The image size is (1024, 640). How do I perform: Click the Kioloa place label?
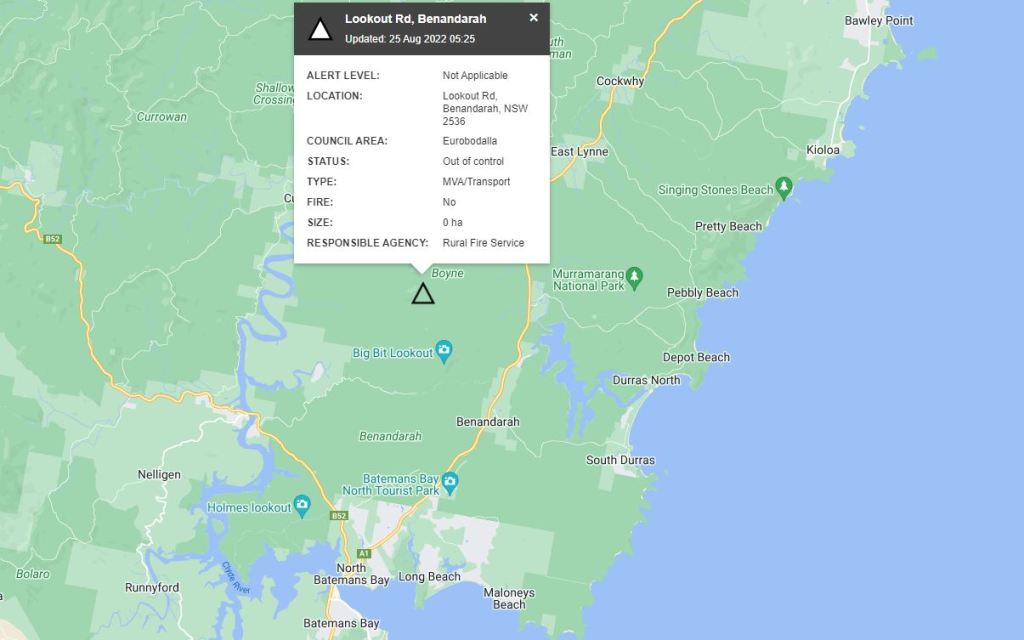(x=823, y=150)
